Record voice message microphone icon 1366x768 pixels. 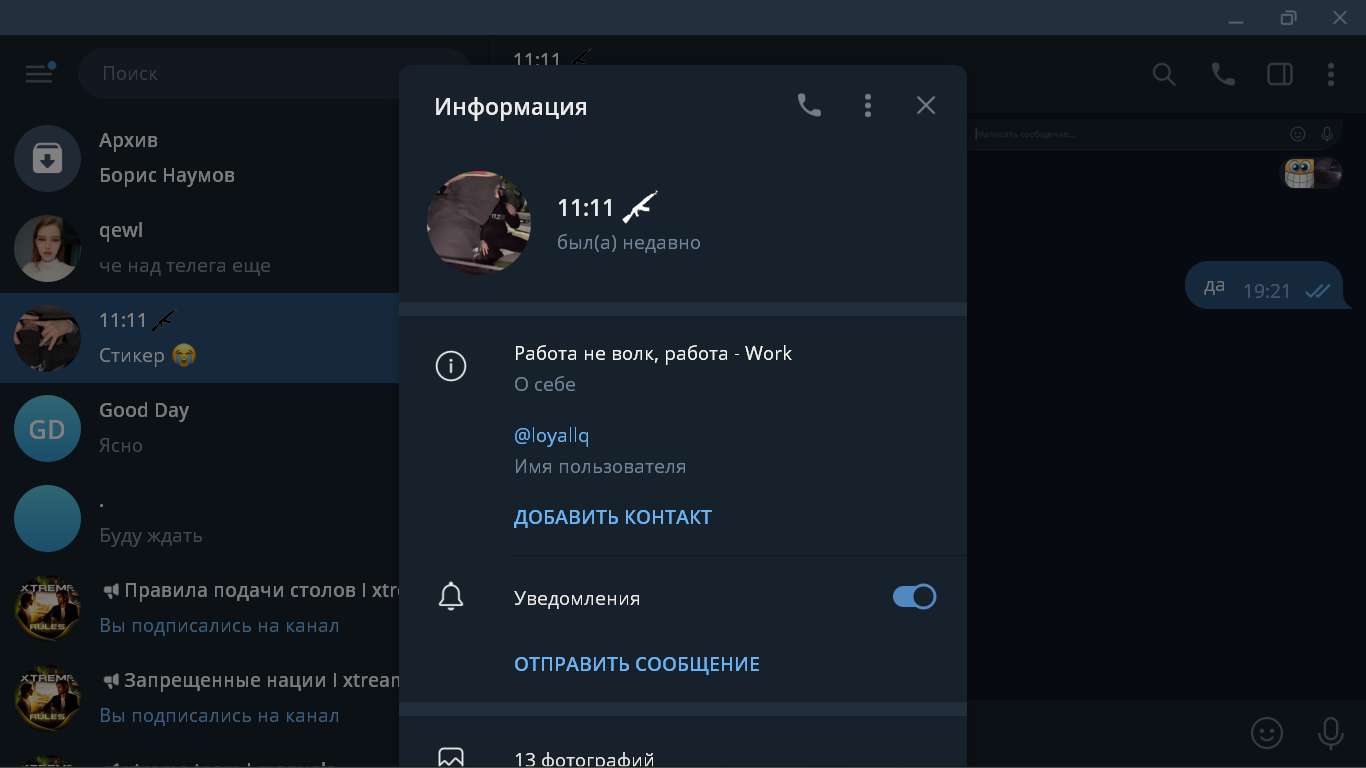(x=1330, y=733)
